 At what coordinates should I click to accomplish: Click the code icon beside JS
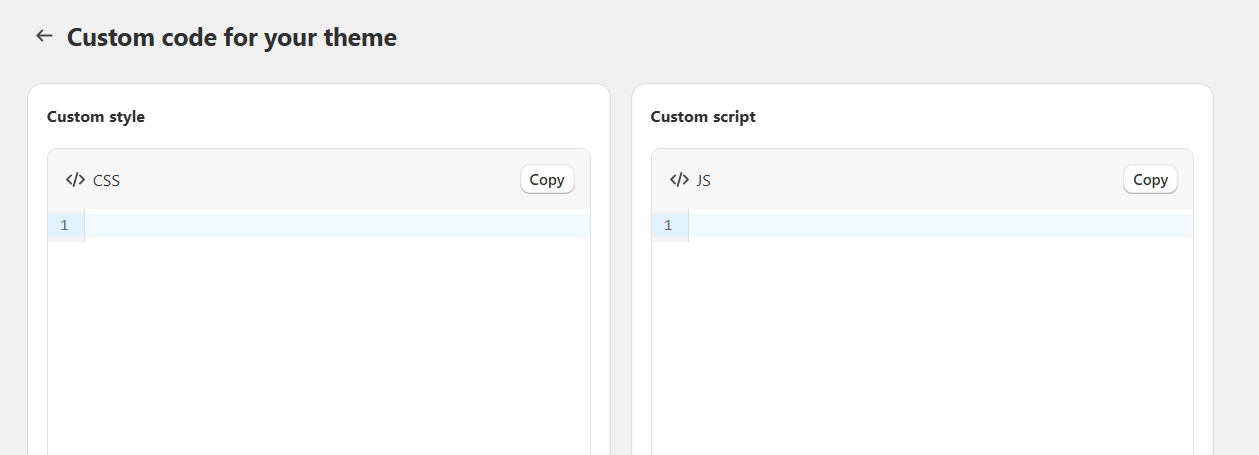tap(679, 180)
